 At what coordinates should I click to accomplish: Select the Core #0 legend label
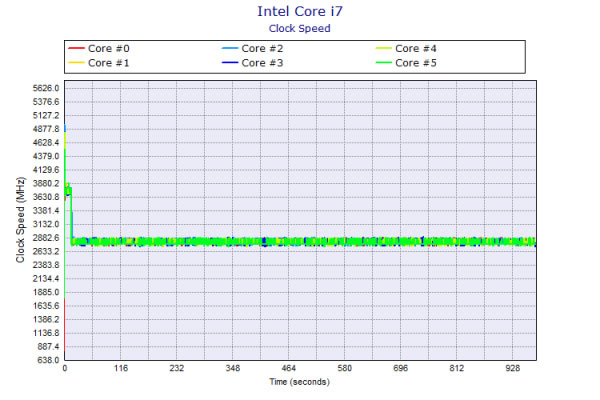[109, 49]
